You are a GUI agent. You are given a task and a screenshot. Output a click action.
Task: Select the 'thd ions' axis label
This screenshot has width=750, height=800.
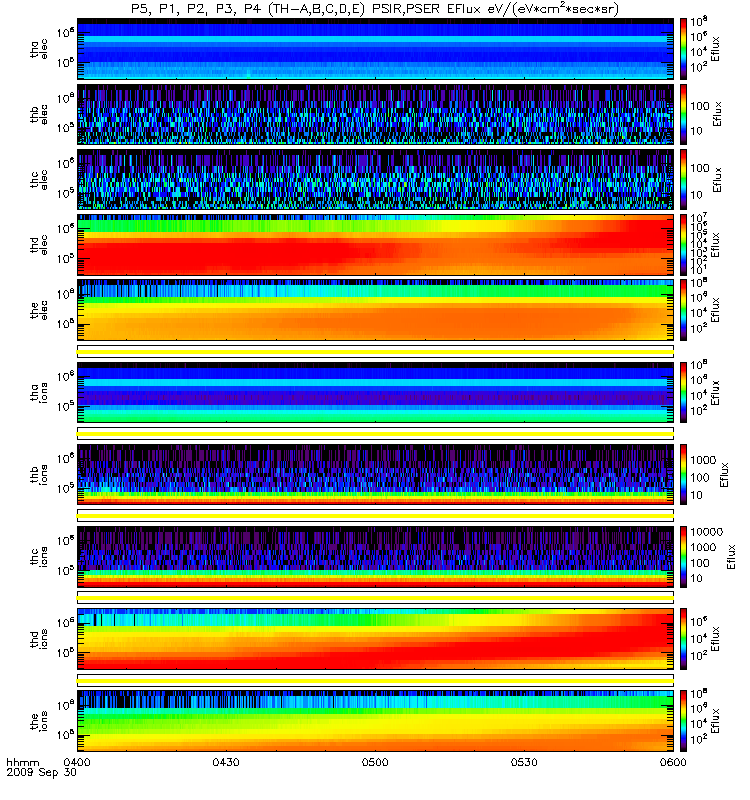[x=39, y=639]
